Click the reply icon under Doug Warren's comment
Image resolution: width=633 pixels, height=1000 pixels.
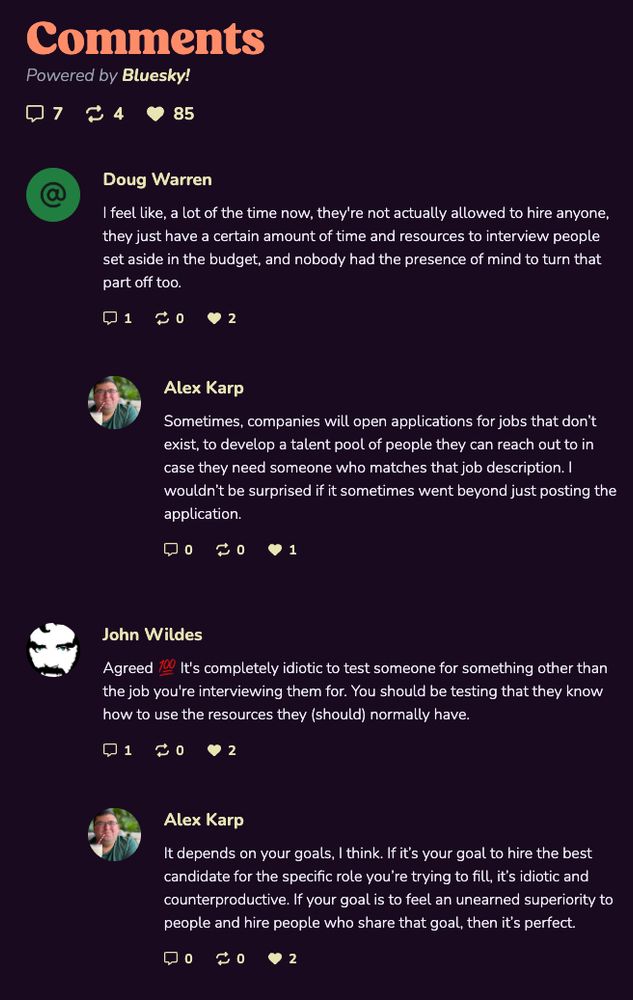coord(112,318)
